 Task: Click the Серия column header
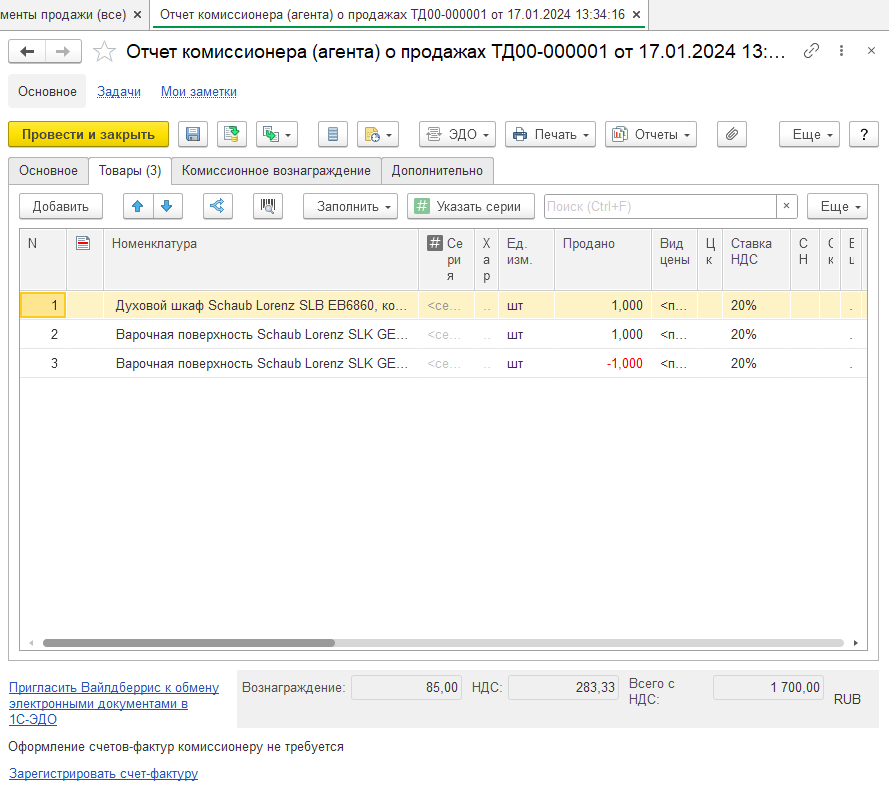pyautogui.click(x=447, y=260)
